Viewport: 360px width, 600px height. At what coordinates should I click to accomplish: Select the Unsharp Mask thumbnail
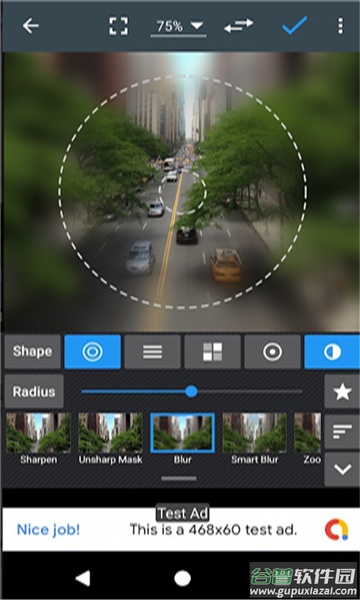tap(110, 439)
